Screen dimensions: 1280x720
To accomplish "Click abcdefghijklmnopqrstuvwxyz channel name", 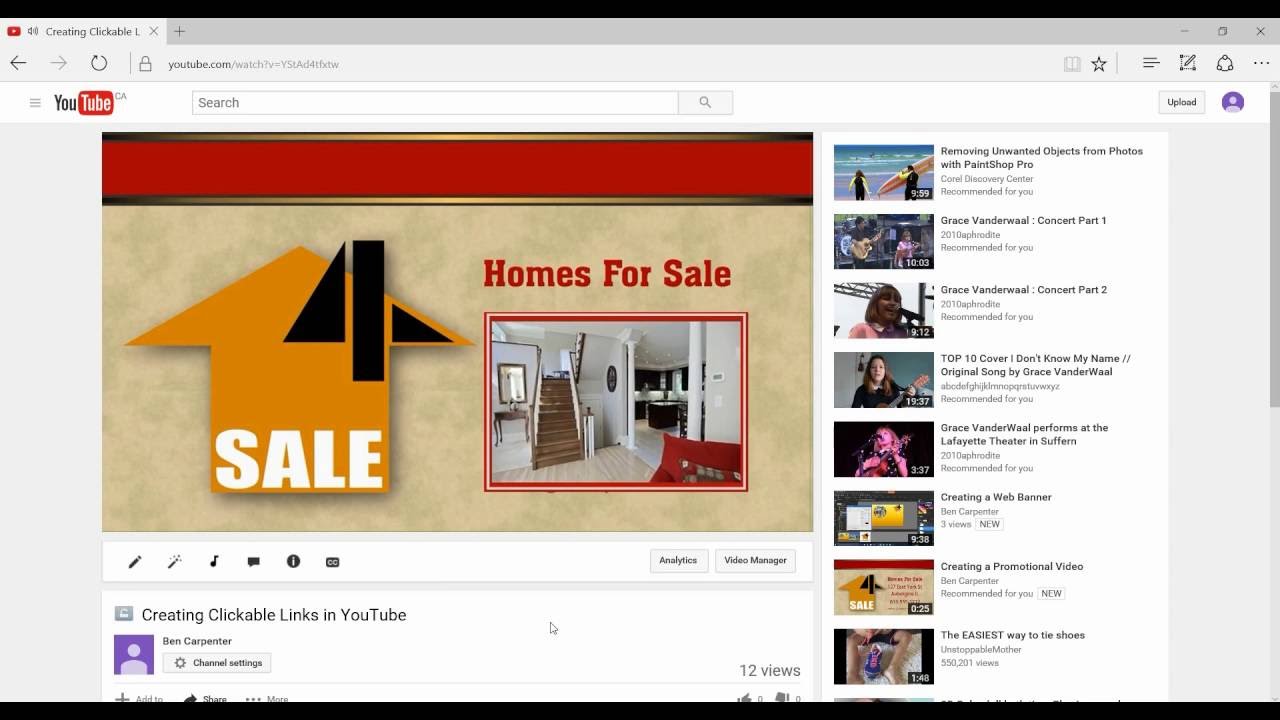I will point(1000,386).
